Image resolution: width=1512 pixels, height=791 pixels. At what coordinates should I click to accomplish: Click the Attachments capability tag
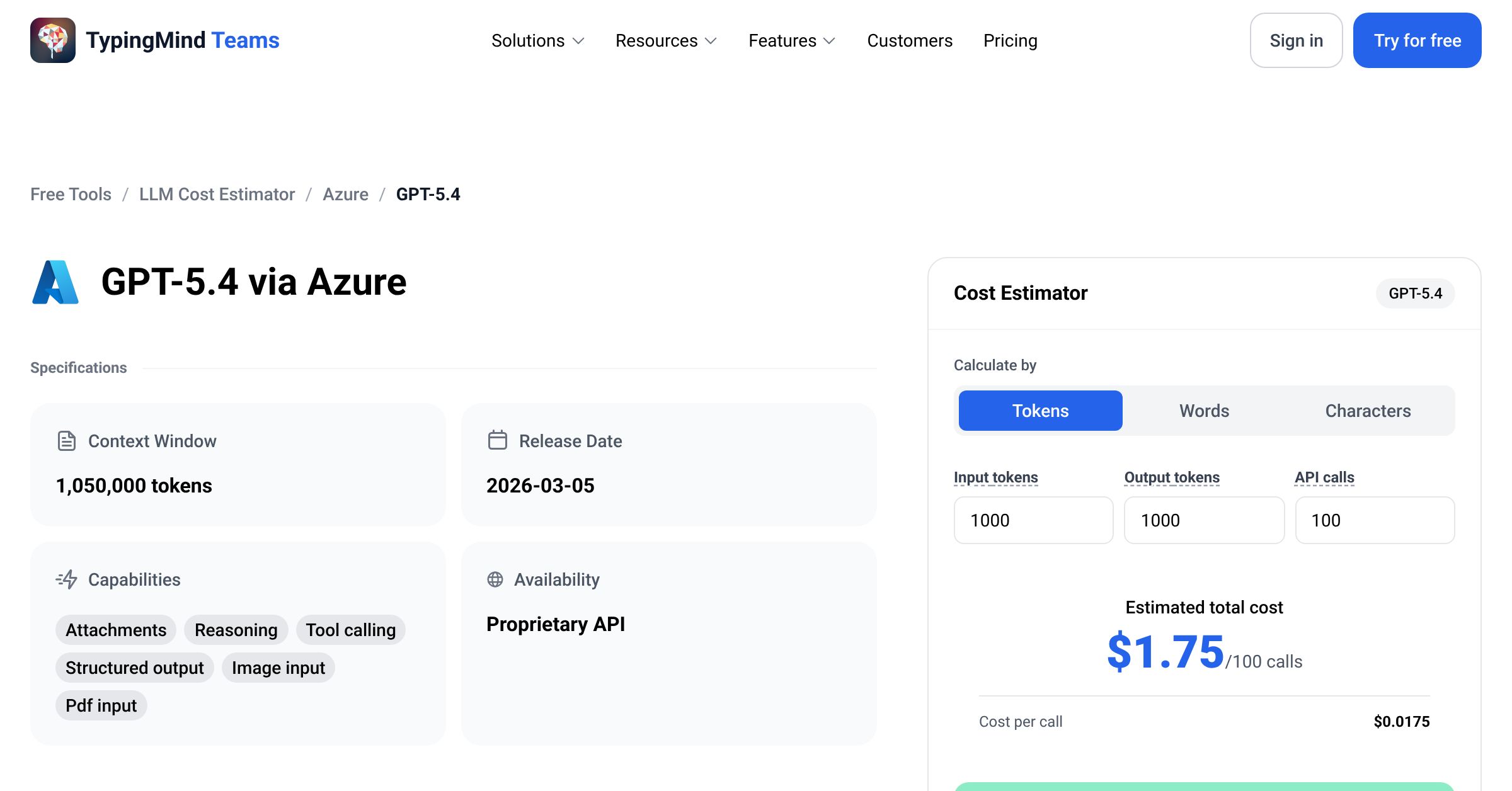(x=116, y=630)
